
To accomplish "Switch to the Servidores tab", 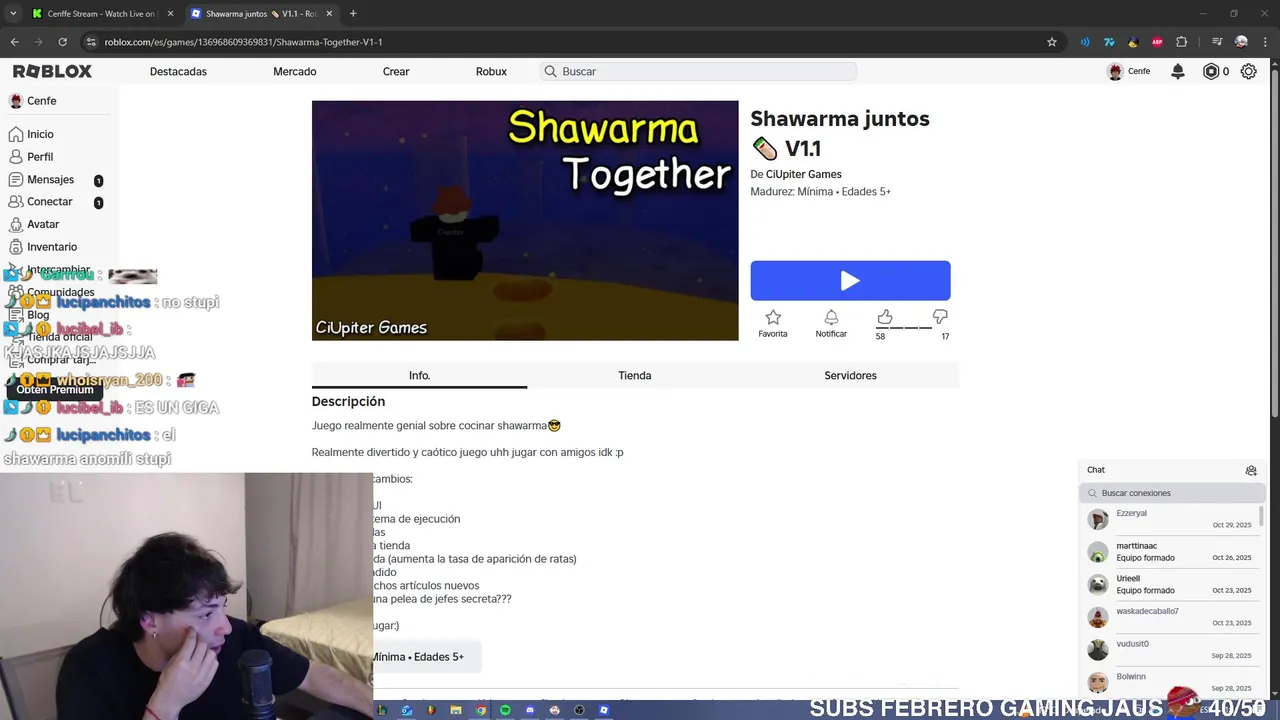I will coord(850,375).
